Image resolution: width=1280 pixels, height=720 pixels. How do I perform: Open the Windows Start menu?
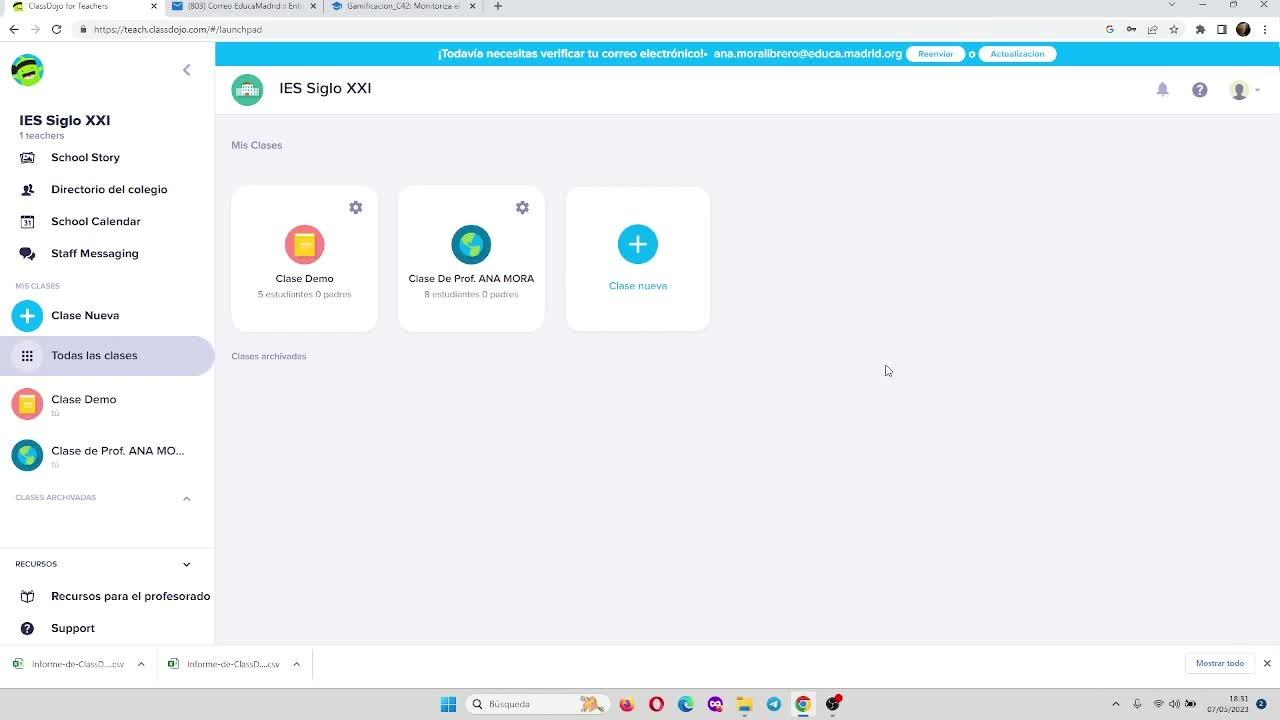point(448,704)
